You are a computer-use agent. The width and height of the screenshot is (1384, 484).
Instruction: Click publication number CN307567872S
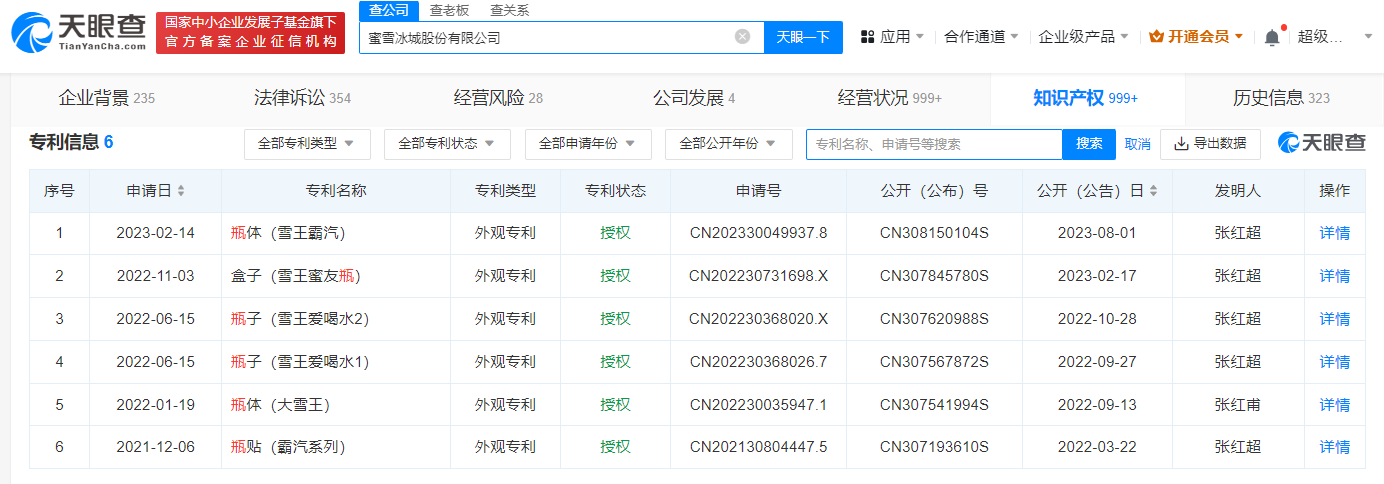coord(934,361)
